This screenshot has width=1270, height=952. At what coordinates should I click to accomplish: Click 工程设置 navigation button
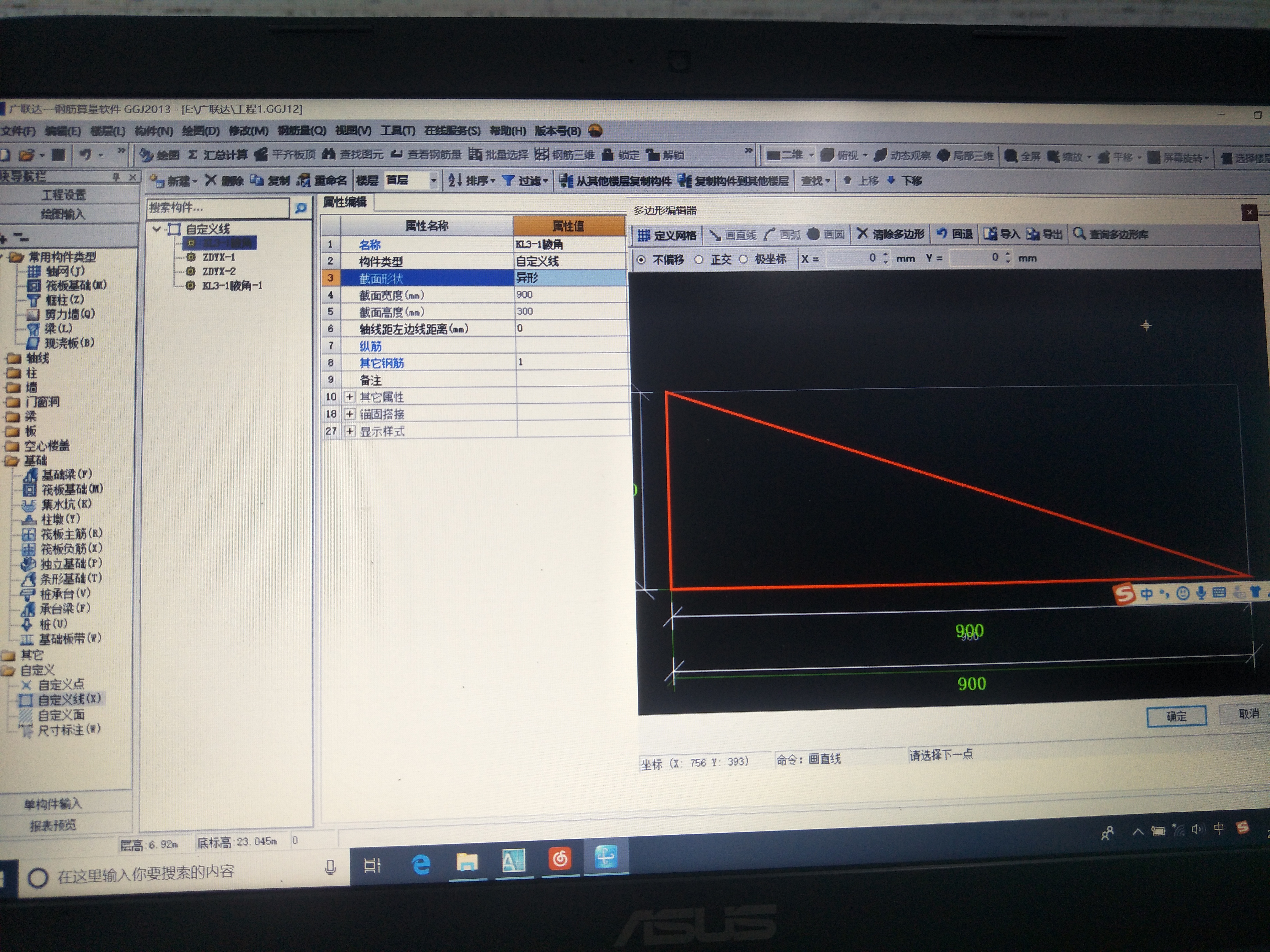pos(64,195)
